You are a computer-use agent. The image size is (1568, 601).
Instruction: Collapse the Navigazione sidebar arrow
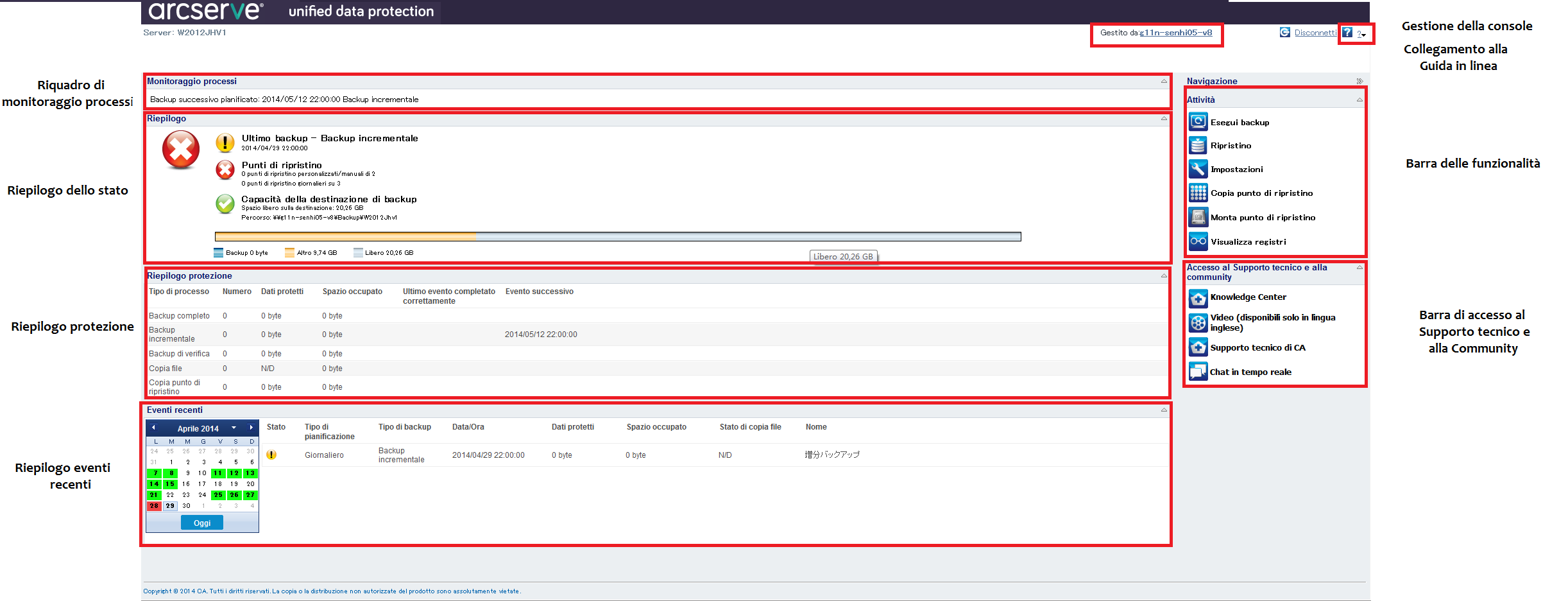[1360, 81]
